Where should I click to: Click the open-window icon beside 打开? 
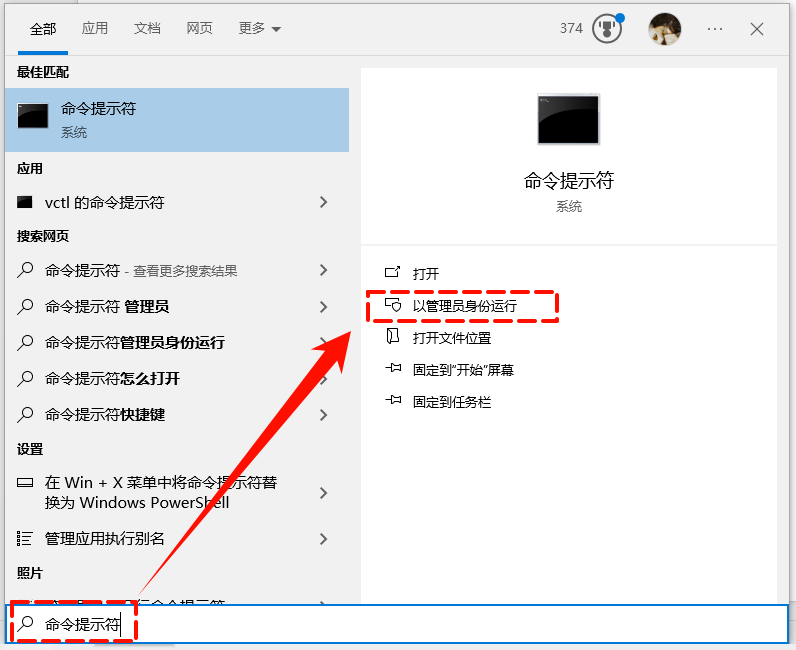(x=392, y=273)
